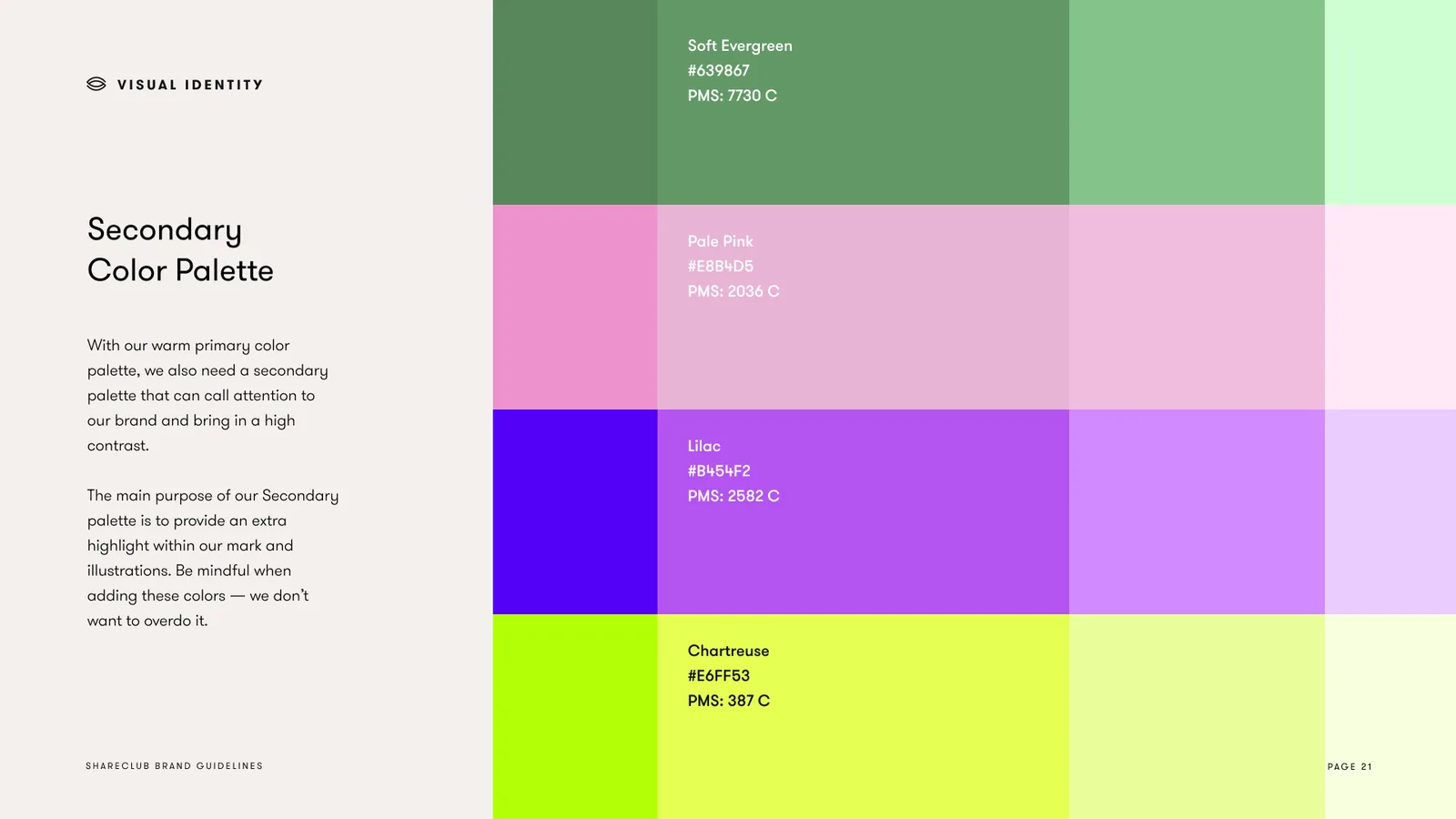Image resolution: width=1456 pixels, height=819 pixels.
Task: Click the 'Chartreuse' color name
Action: click(x=729, y=651)
